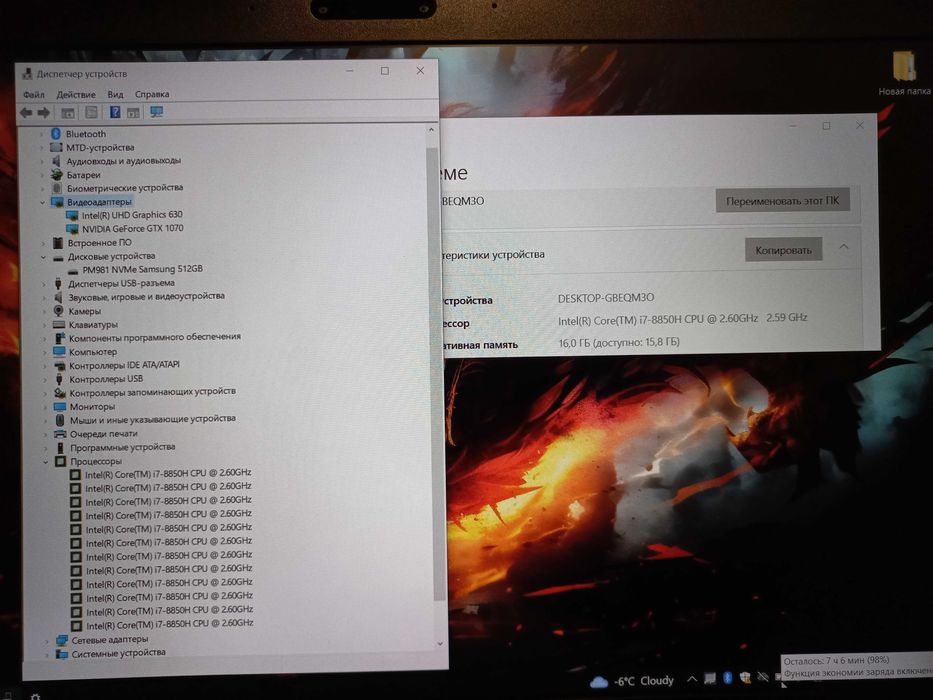This screenshot has width=933, height=700.
Task: Click the 16,0 ГБ memory value text
Action: [x=619, y=342]
